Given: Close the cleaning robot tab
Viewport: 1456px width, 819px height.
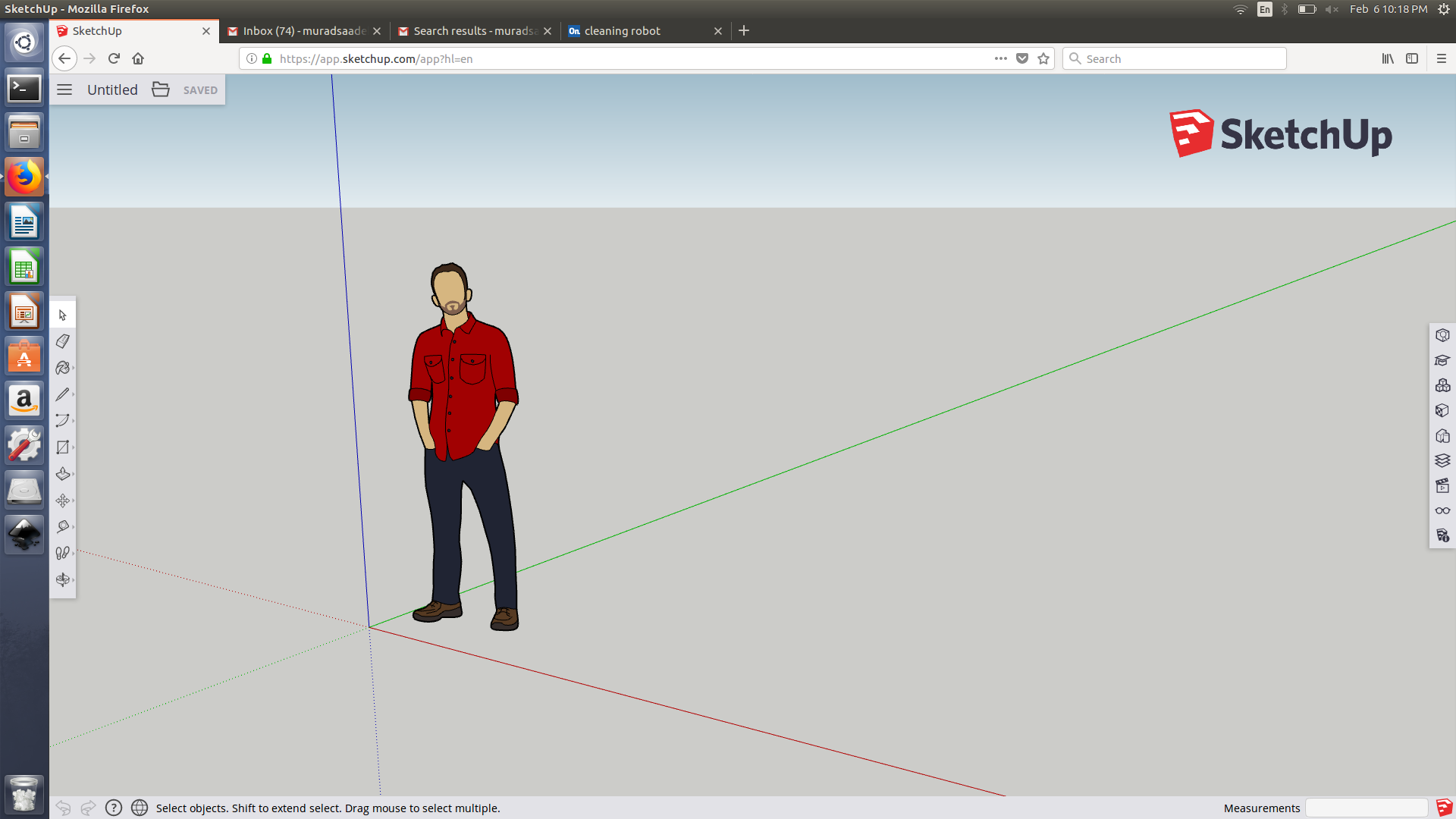Looking at the screenshot, I should (718, 31).
